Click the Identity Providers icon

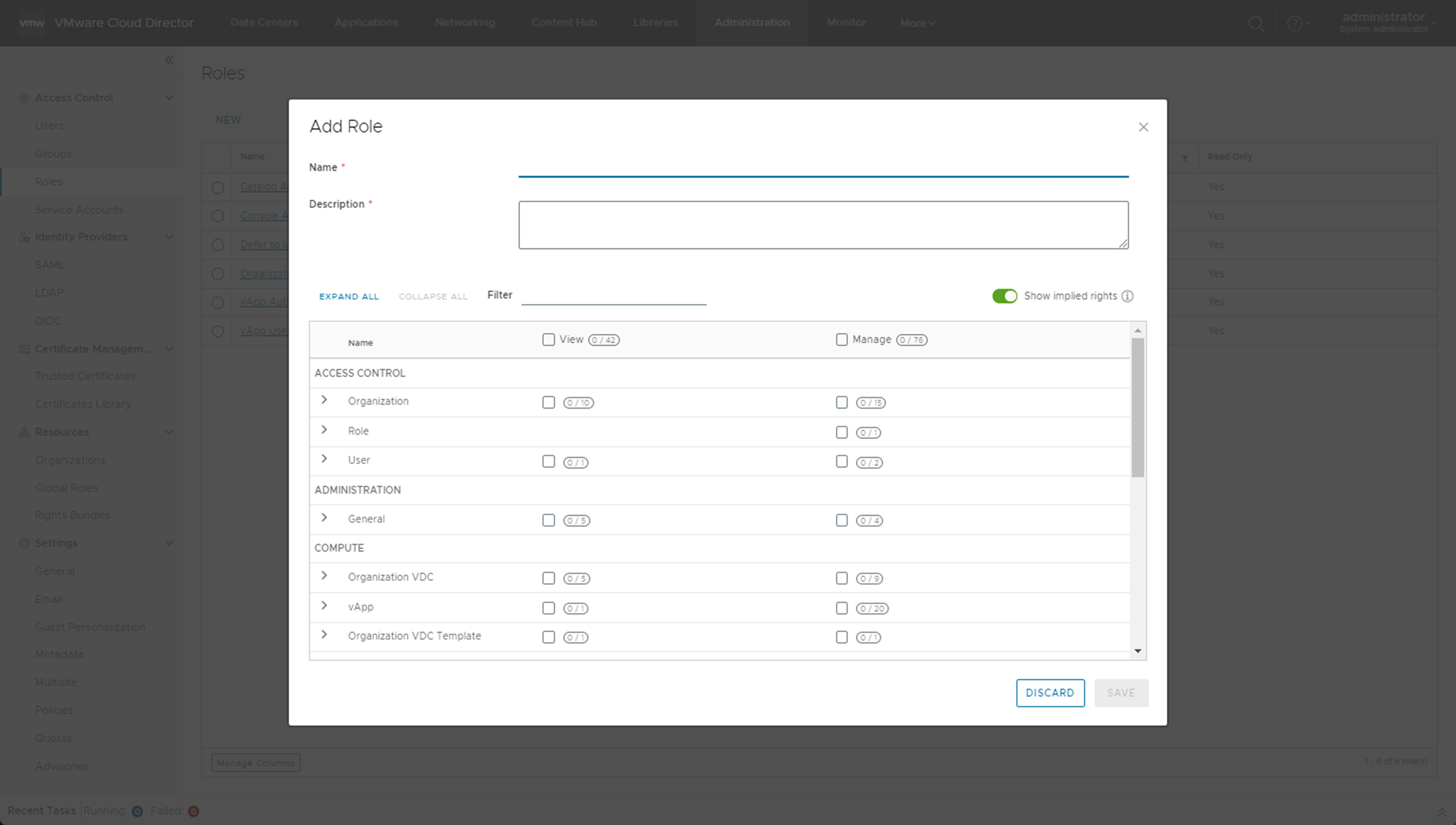(x=24, y=237)
